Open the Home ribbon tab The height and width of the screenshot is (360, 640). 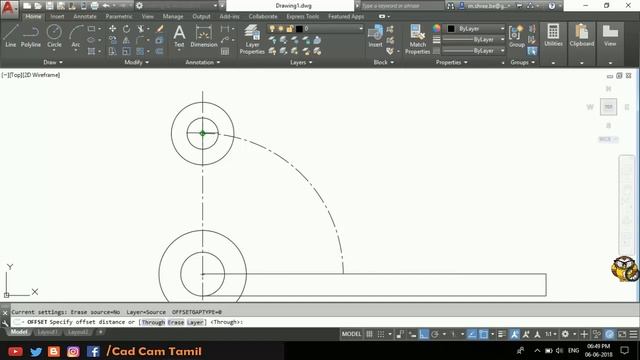[33, 16]
